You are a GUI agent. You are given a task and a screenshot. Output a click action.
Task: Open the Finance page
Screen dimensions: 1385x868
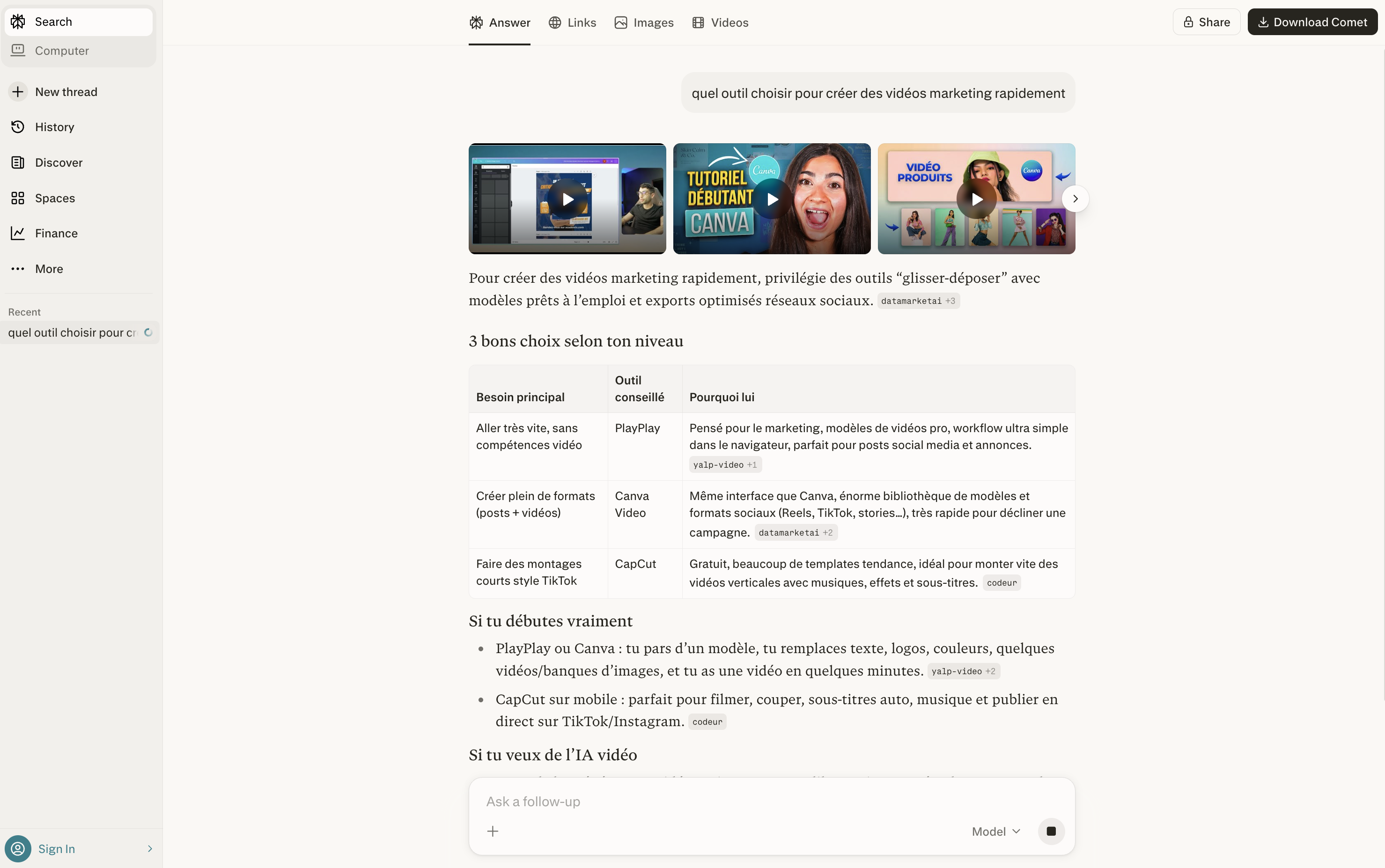pos(56,233)
